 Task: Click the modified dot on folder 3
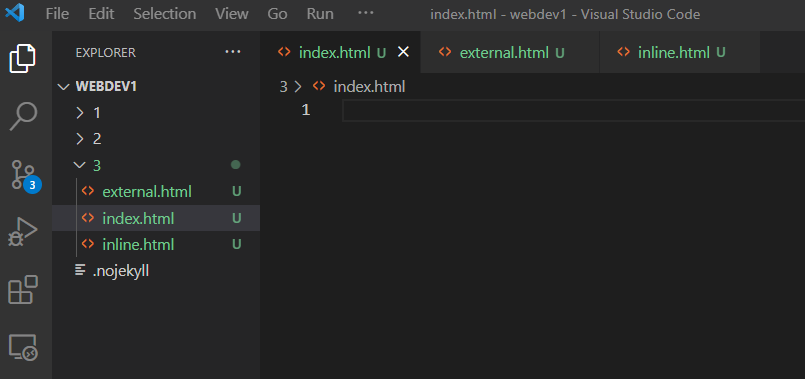pyautogui.click(x=236, y=165)
